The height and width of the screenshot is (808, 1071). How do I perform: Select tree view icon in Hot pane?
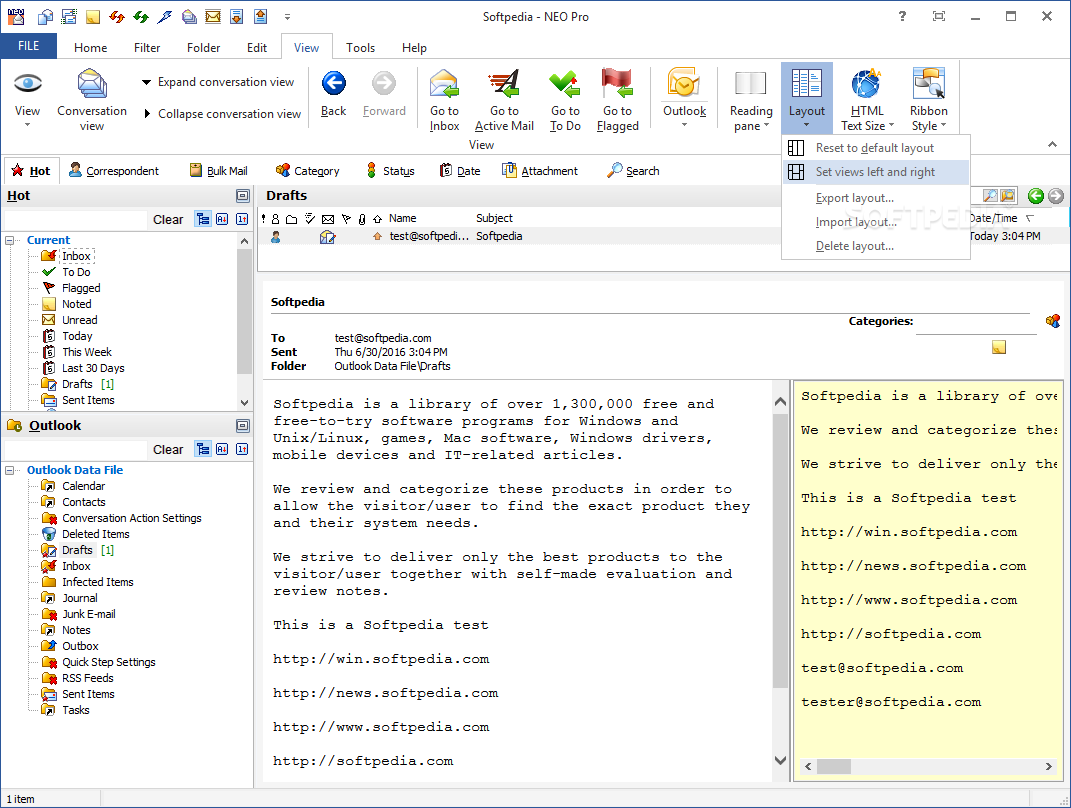[x=203, y=219]
